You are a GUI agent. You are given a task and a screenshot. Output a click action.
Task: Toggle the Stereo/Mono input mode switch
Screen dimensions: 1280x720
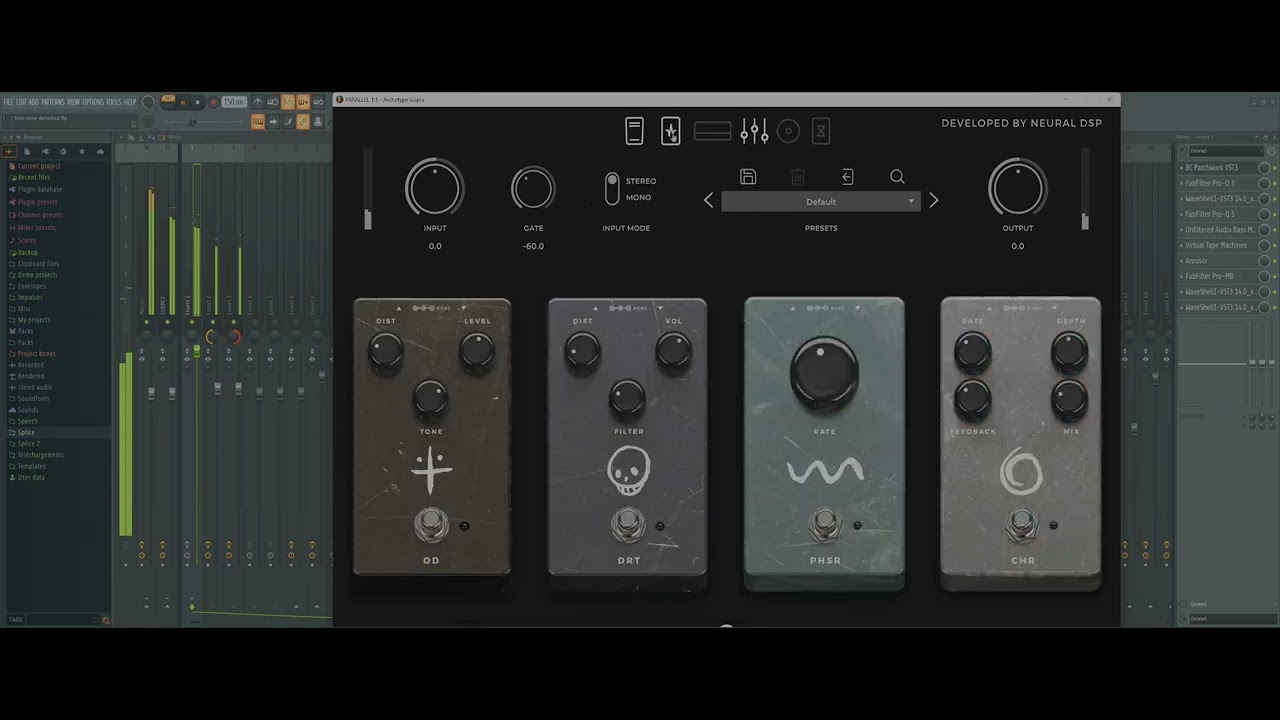coord(612,189)
